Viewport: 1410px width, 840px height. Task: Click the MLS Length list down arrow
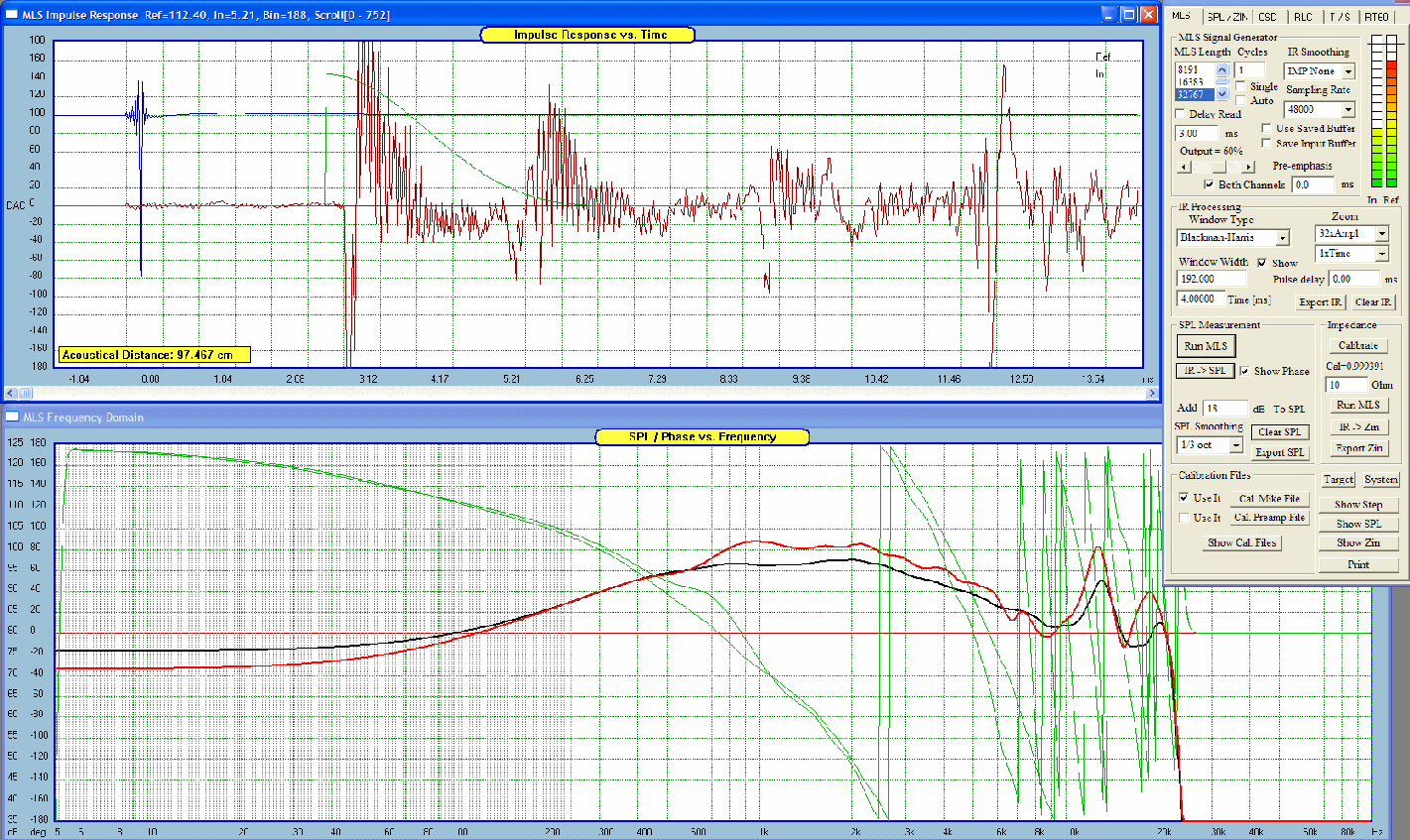pyautogui.click(x=1222, y=94)
